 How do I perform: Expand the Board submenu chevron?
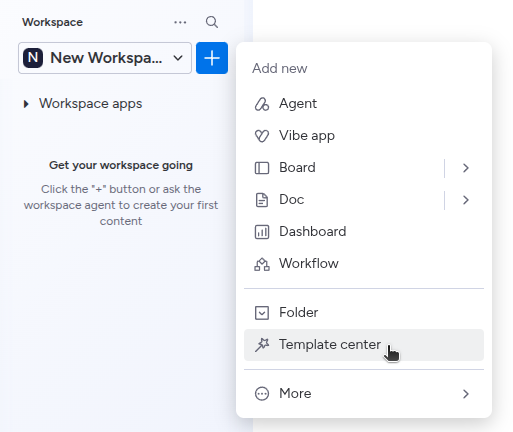(x=466, y=168)
